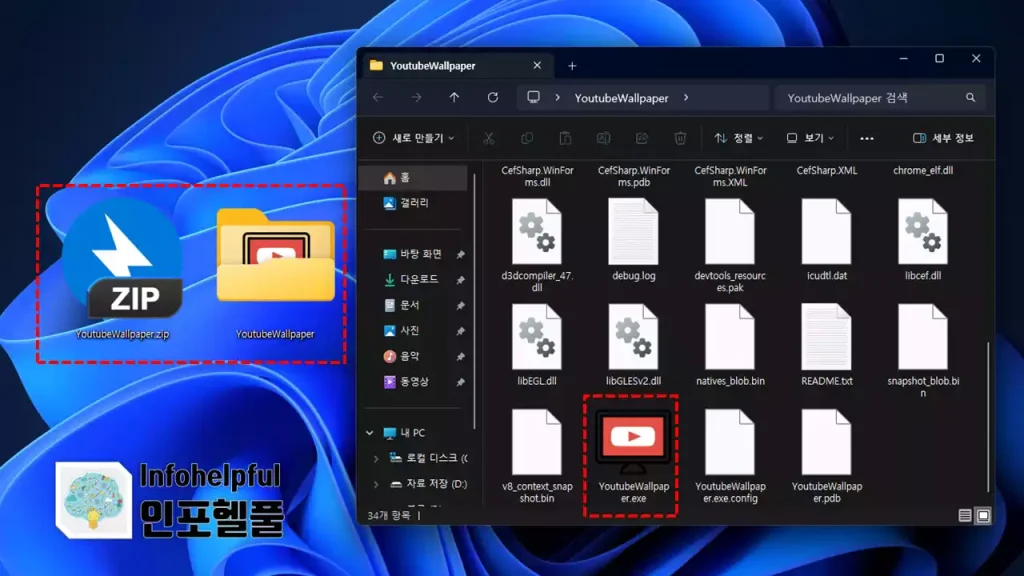This screenshot has height=576, width=1024.
Task: Click the file list vertical scrollbar
Action: click(x=989, y=417)
